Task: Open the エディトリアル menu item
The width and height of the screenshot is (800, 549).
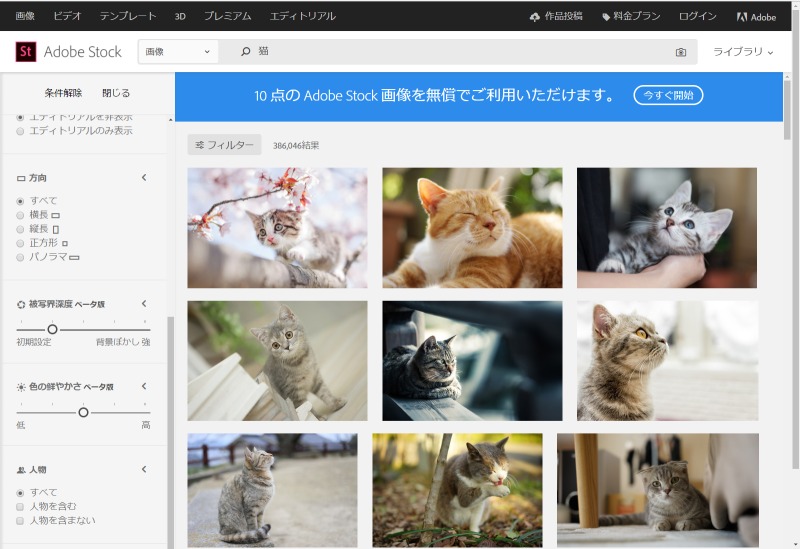Action: pos(303,16)
